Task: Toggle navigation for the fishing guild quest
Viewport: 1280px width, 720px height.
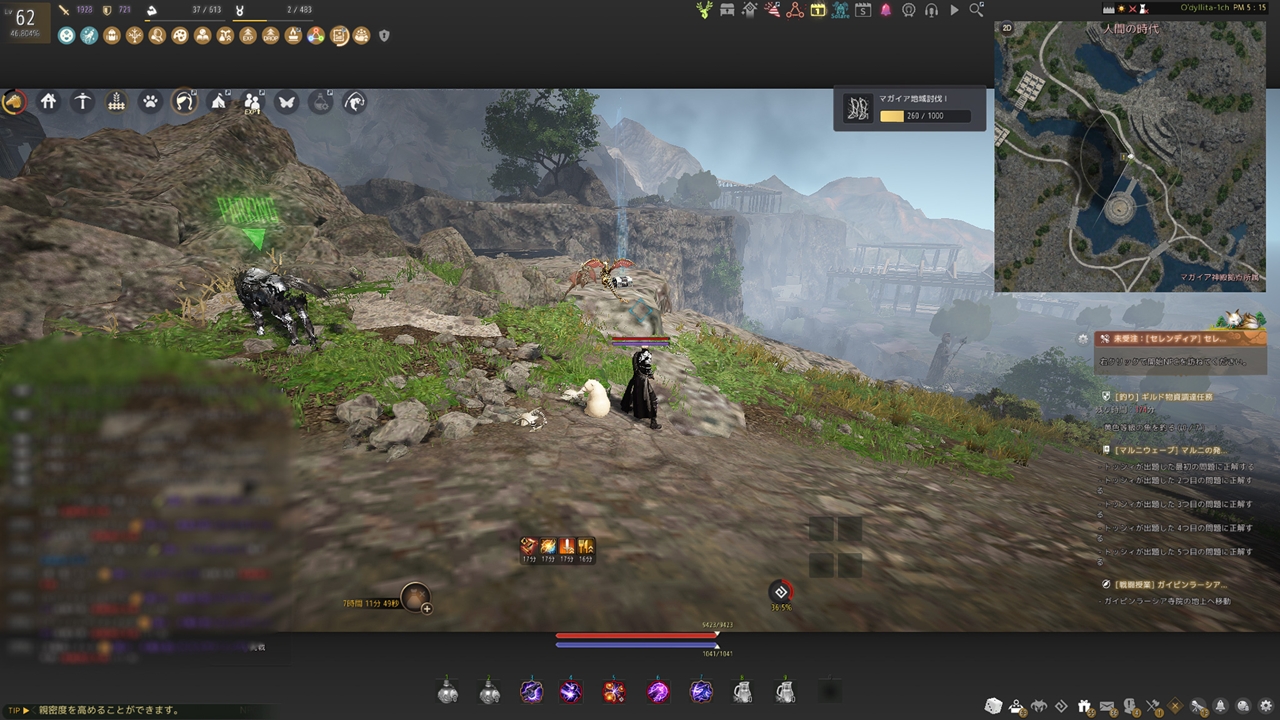Action: tap(1105, 396)
